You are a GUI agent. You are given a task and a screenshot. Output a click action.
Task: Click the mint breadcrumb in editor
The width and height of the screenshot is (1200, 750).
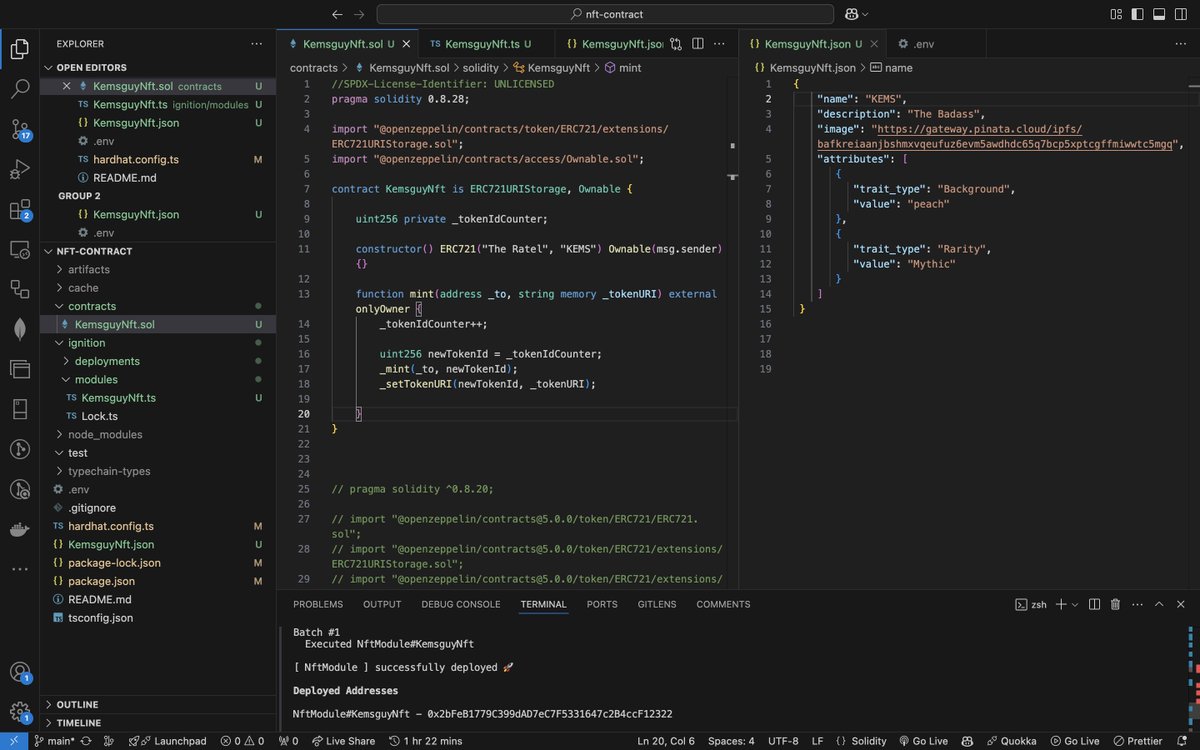click(630, 68)
